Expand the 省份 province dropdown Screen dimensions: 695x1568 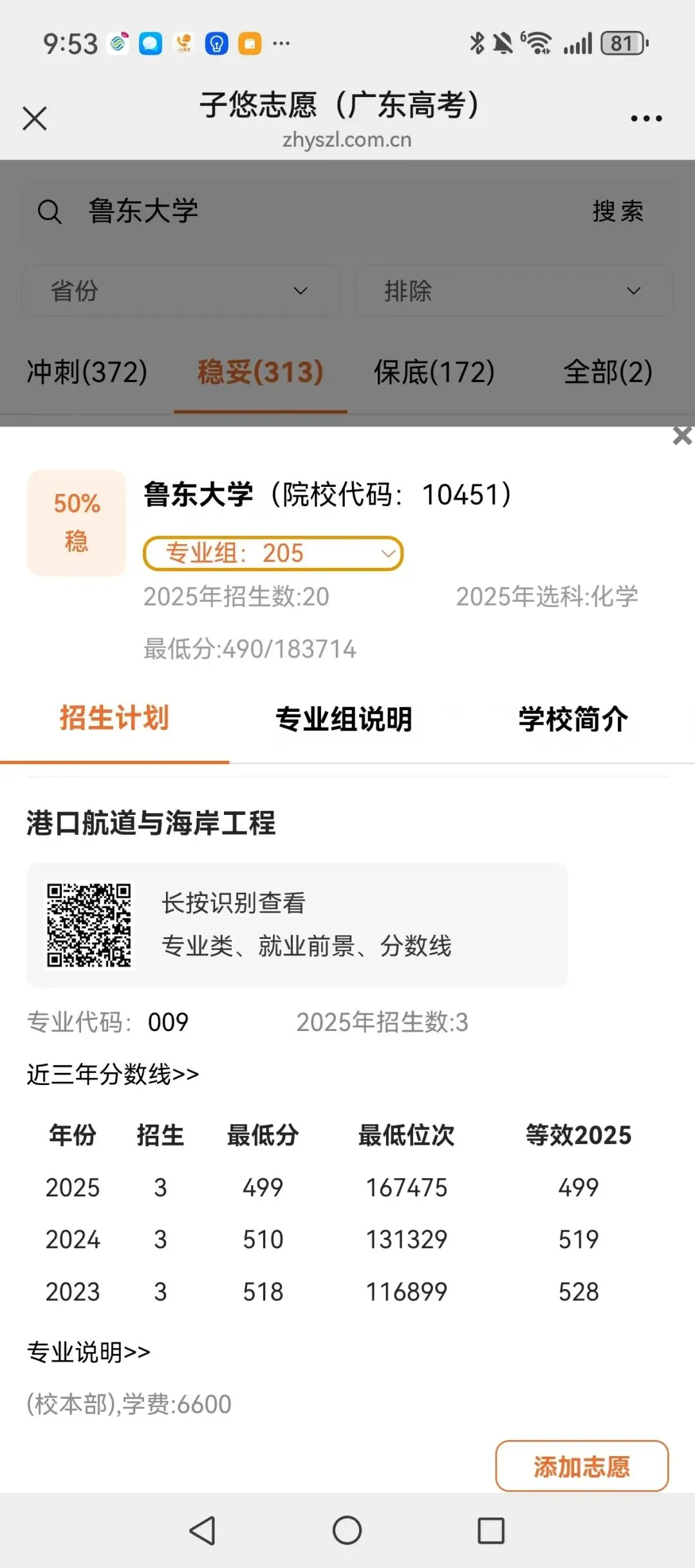181,291
